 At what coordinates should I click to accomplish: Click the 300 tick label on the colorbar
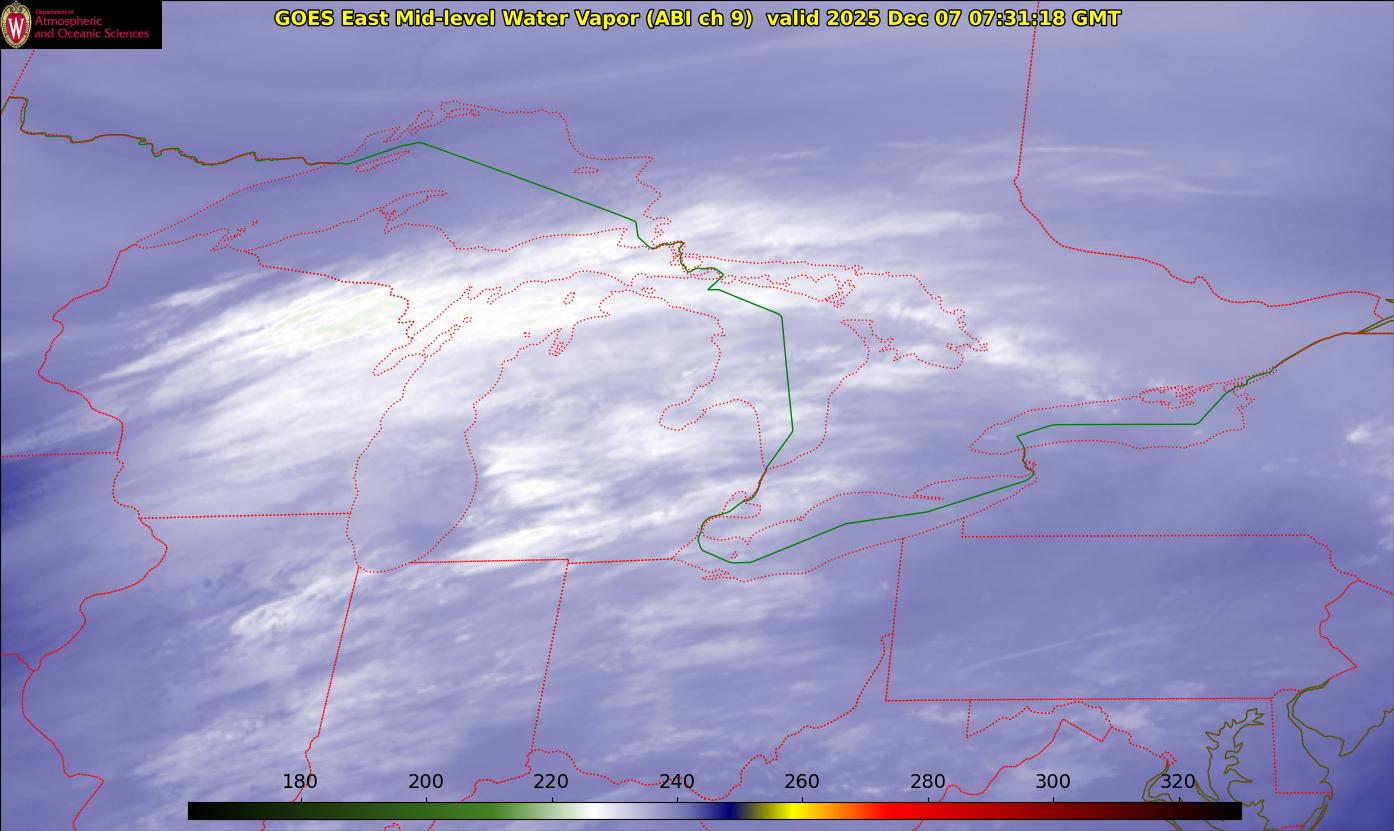[1053, 781]
